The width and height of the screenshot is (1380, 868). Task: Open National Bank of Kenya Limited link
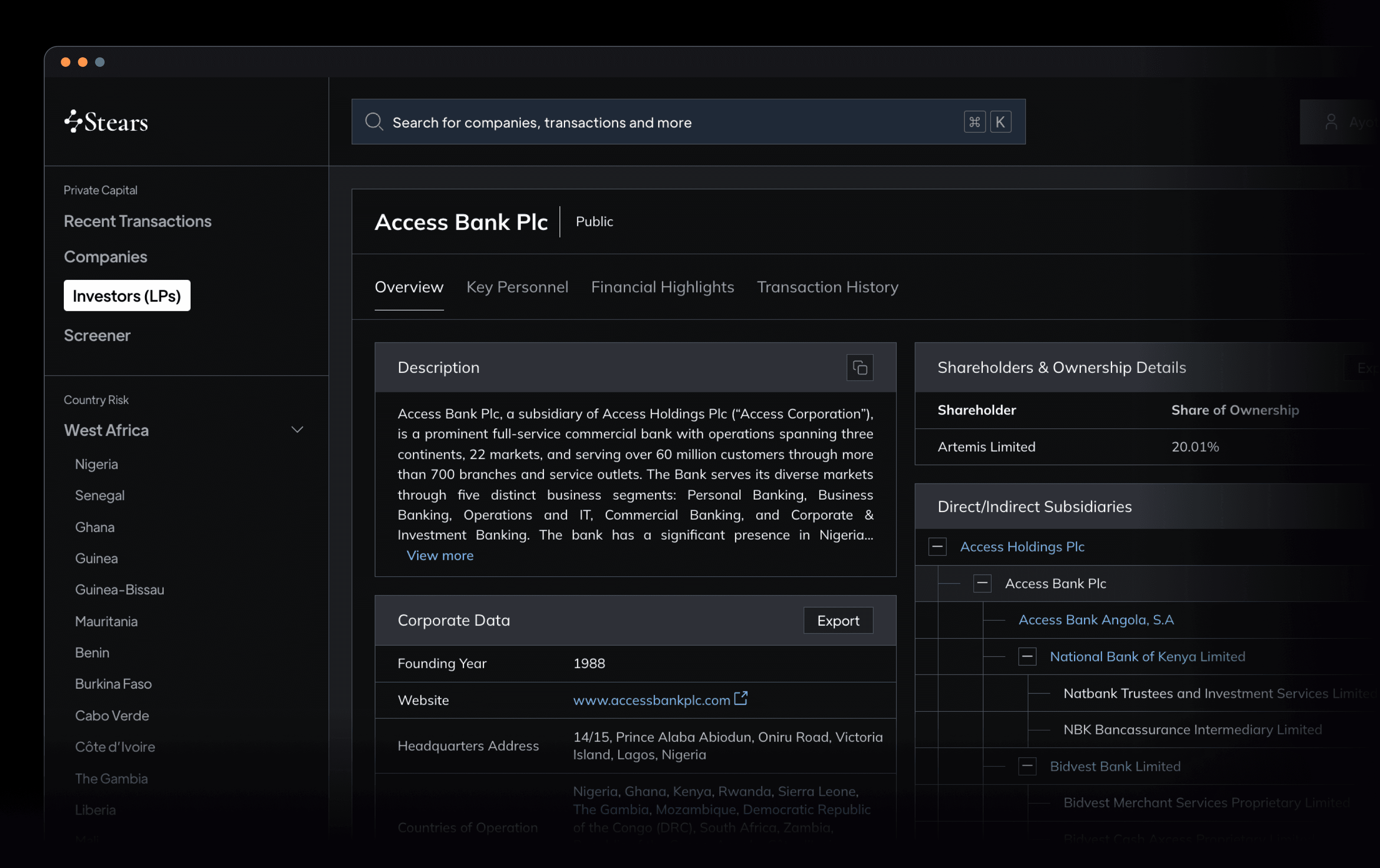(x=1147, y=657)
